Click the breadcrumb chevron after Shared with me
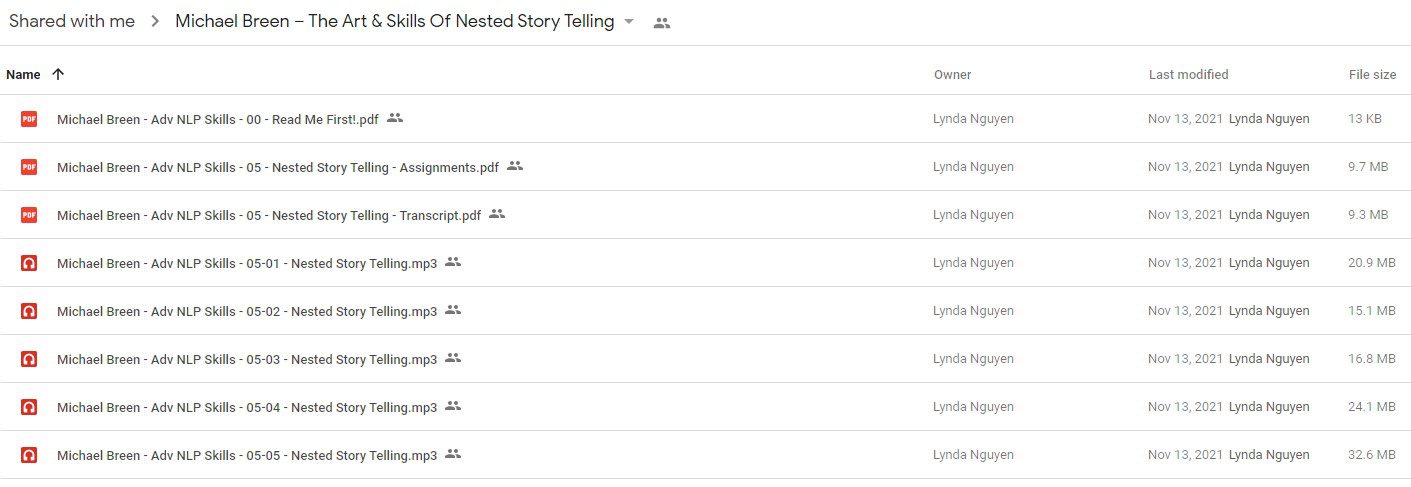 [x=155, y=22]
